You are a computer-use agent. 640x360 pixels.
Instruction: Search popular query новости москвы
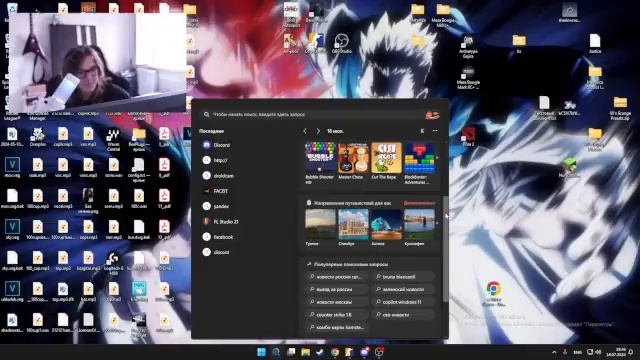pos(337,302)
